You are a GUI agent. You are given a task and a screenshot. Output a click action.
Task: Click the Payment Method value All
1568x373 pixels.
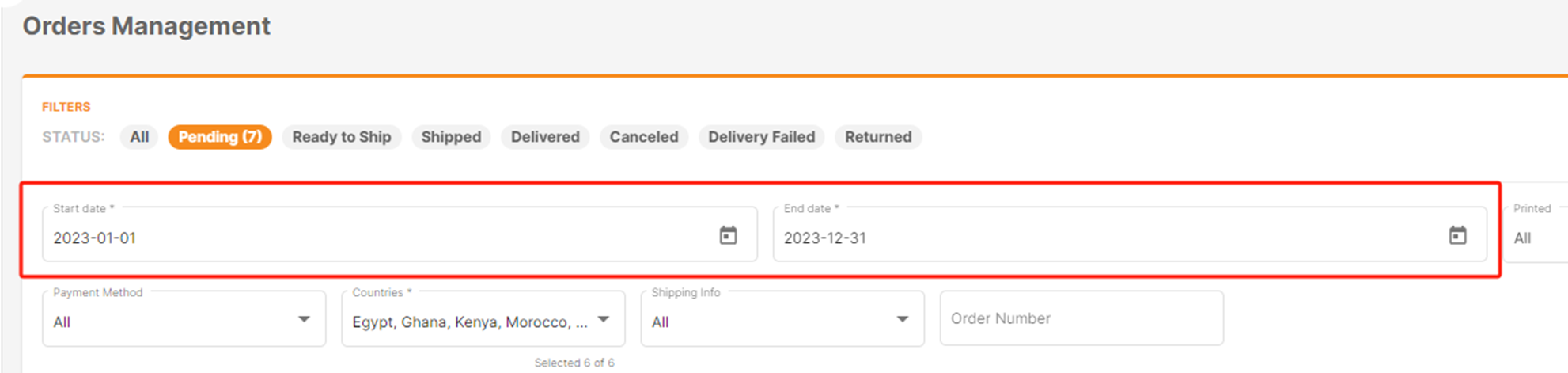click(62, 322)
